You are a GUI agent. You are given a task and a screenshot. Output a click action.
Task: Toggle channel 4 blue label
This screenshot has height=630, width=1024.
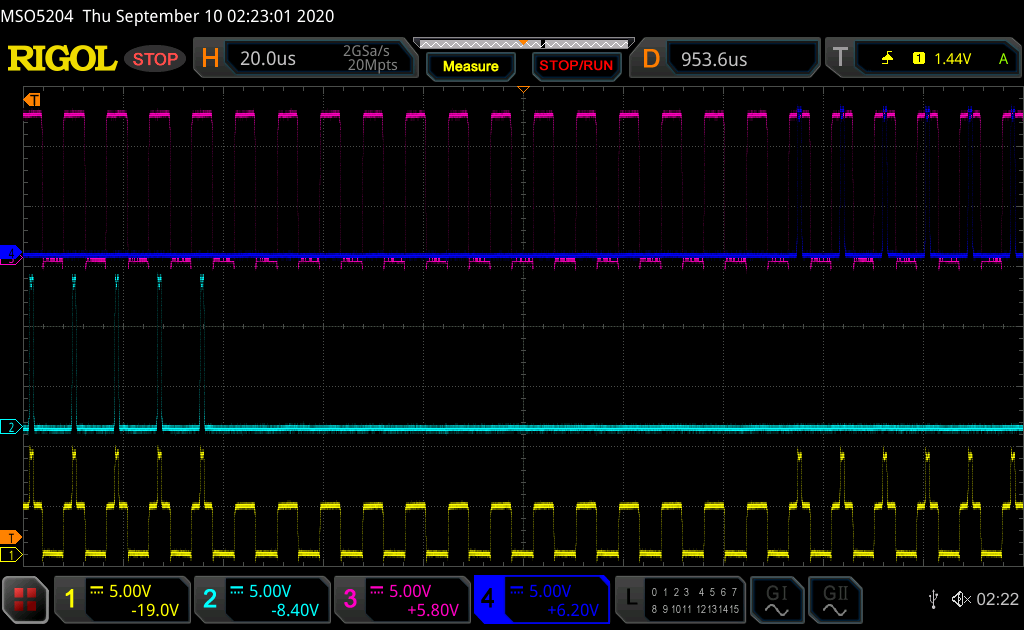[x=488, y=599]
